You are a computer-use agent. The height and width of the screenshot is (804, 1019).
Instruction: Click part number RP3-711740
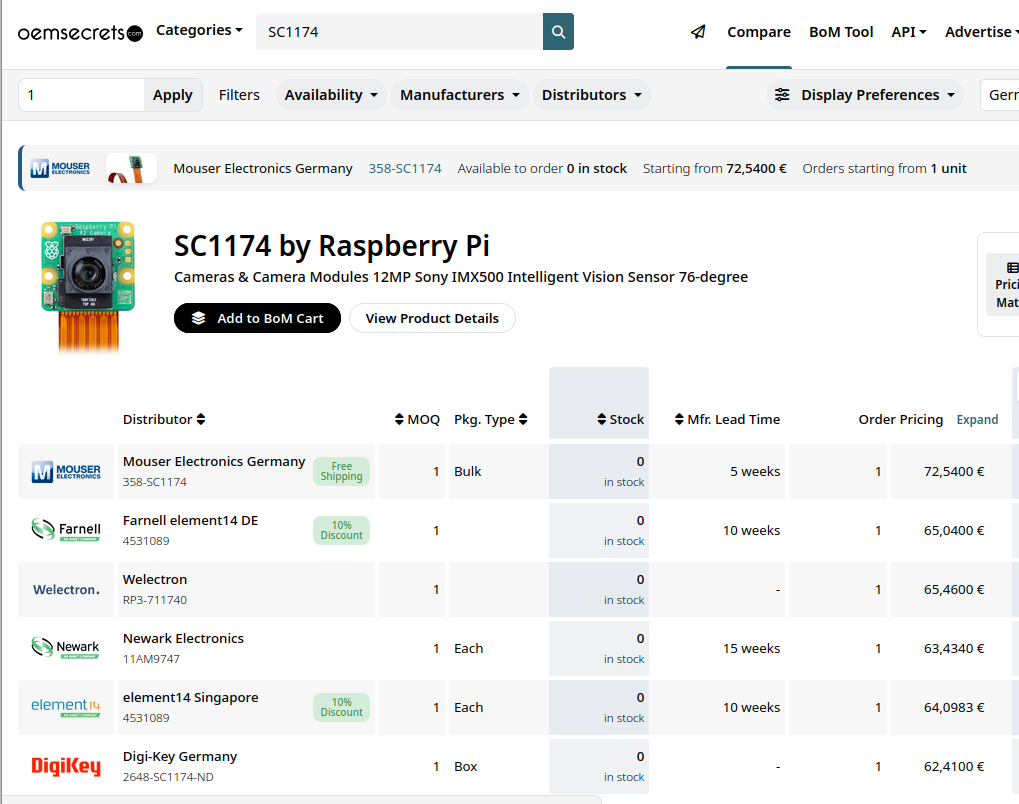tap(155, 600)
